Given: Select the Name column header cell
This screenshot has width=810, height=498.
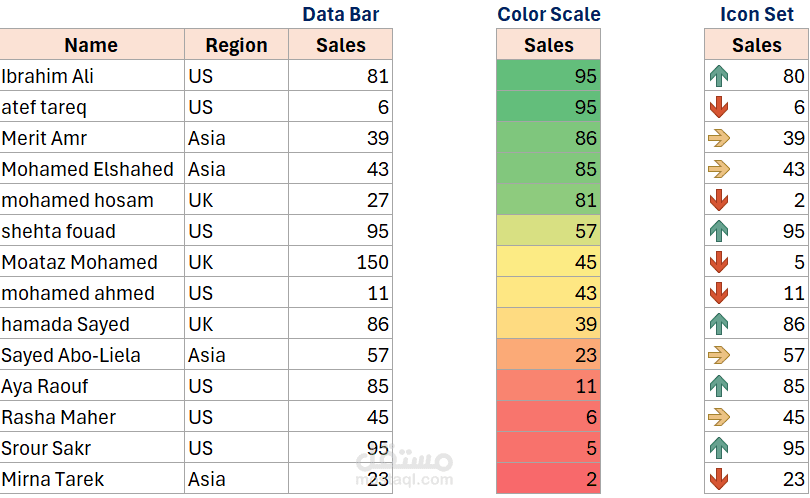Looking at the screenshot, I should click(x=91, y=45).
